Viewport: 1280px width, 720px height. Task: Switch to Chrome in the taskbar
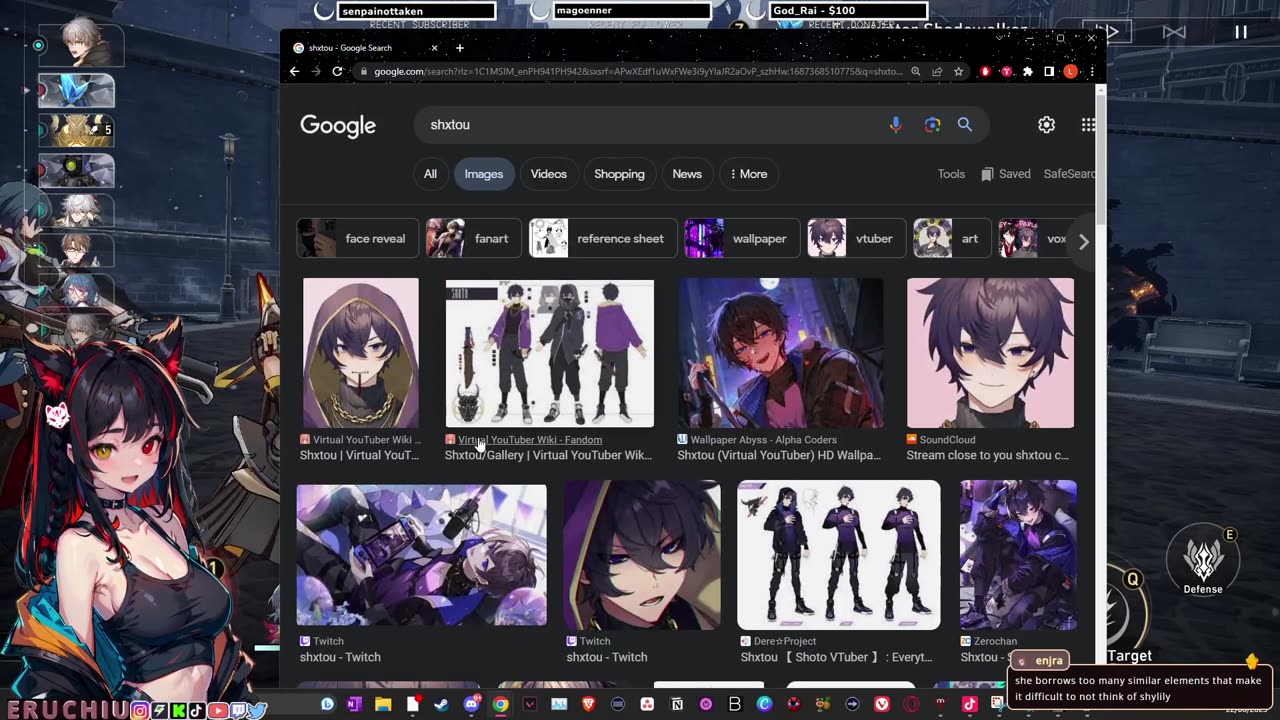(x=500, y=705)
